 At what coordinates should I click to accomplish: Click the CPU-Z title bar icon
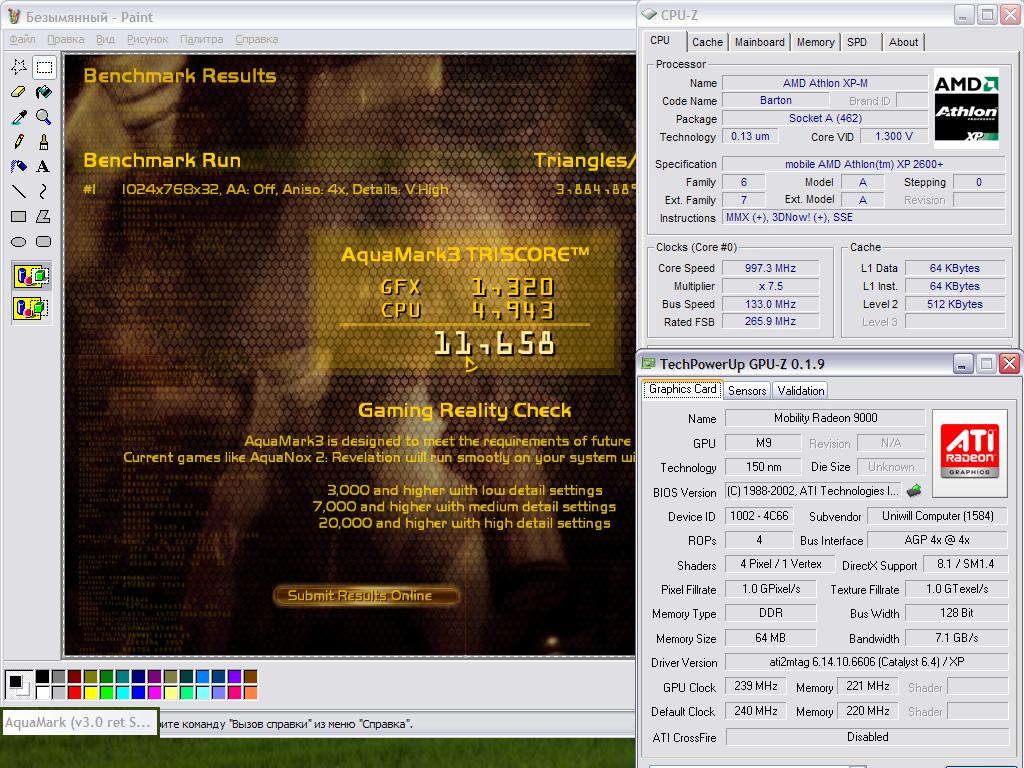pos(648,14)
